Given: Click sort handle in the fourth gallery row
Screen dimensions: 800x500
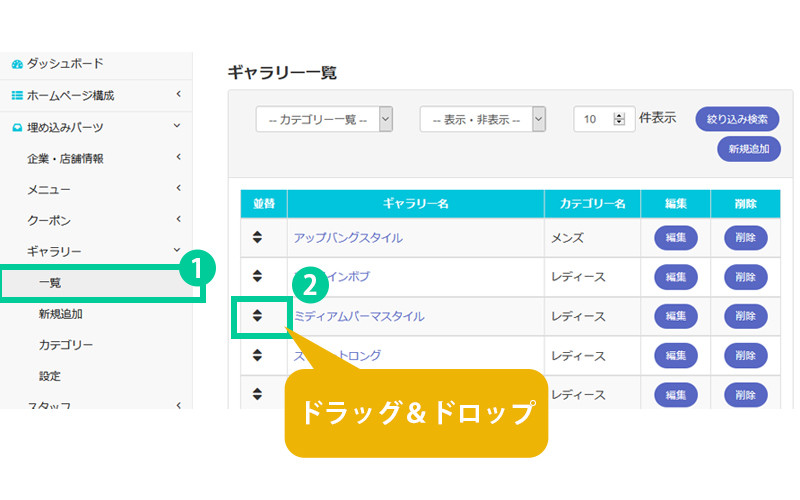Looking at the screenshot, I should pyautogui.click(x=257, y=355).
